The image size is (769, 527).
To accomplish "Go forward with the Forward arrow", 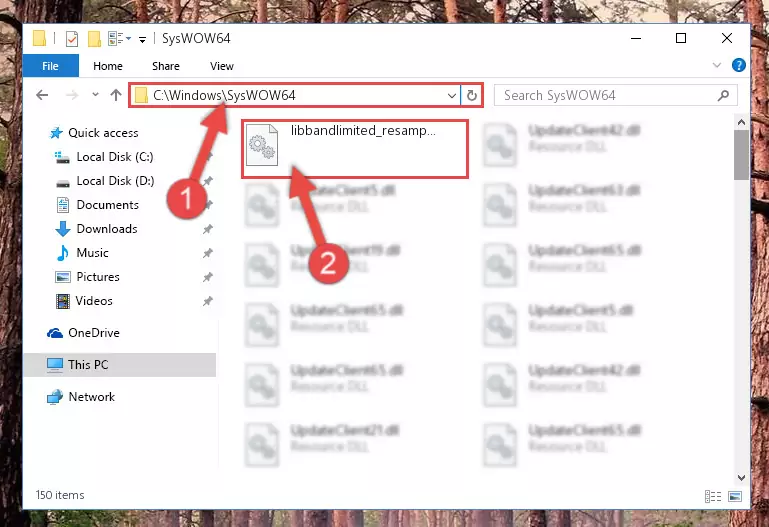I will pyautogui.click(x=72, y=95).
